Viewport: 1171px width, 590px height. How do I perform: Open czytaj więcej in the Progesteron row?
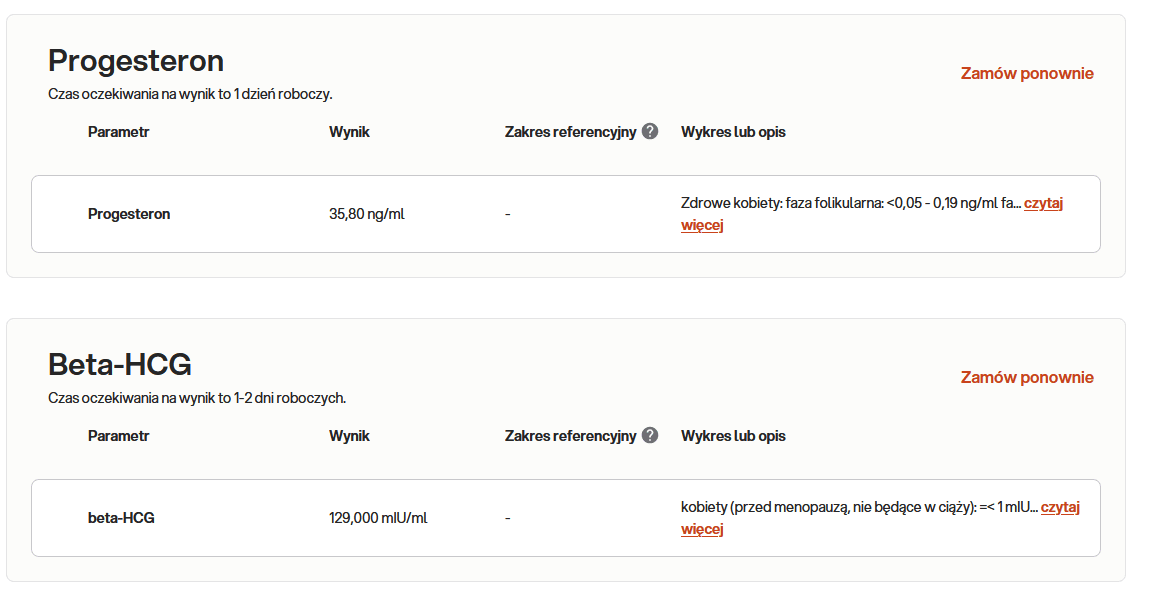pyautogui.click(x=1043, y=204)
